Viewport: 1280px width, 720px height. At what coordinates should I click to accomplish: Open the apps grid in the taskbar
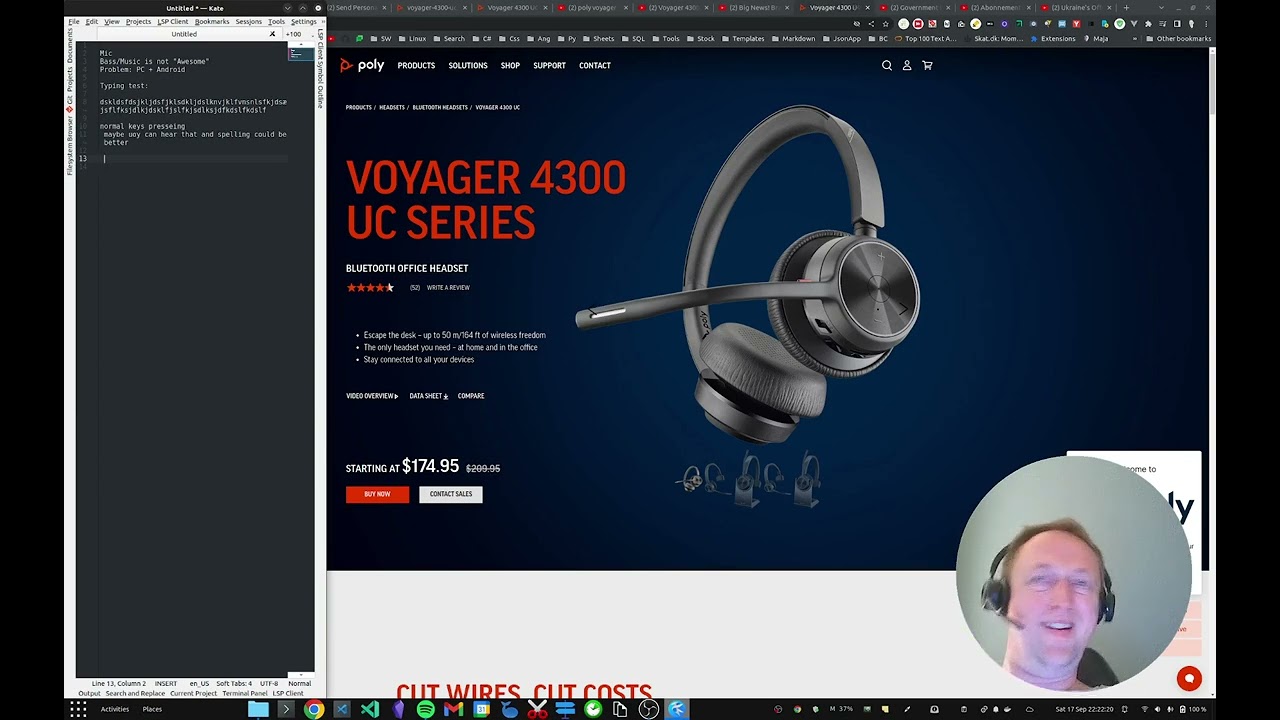click(x=78, y=709)
